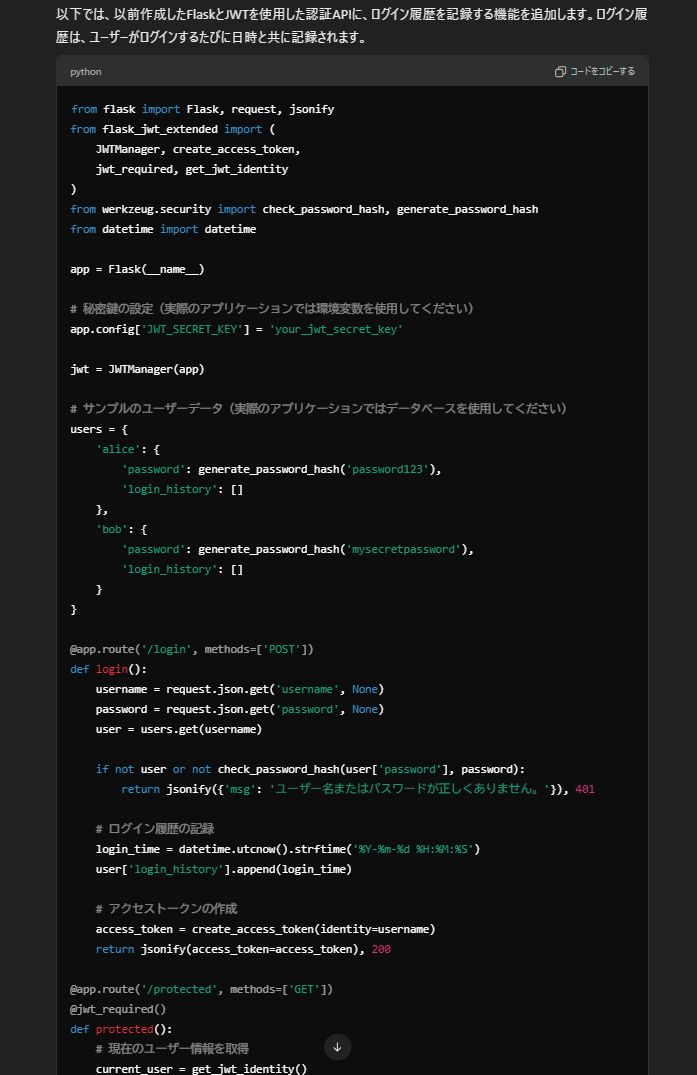Image resolution: width=697 pixels, height=1075 pixels.
Task: Click the scroll-down arrow button
Action: click(337, 1047)
